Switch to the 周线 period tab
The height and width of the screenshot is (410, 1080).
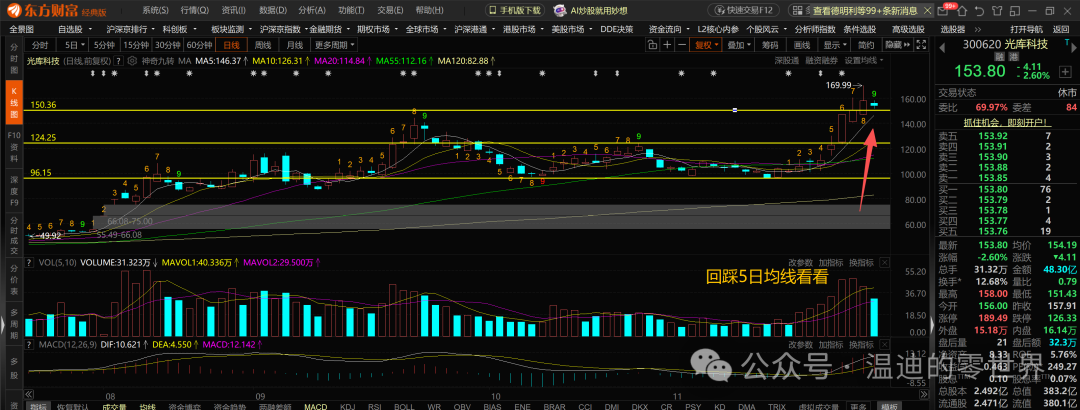tap(262, 45)
